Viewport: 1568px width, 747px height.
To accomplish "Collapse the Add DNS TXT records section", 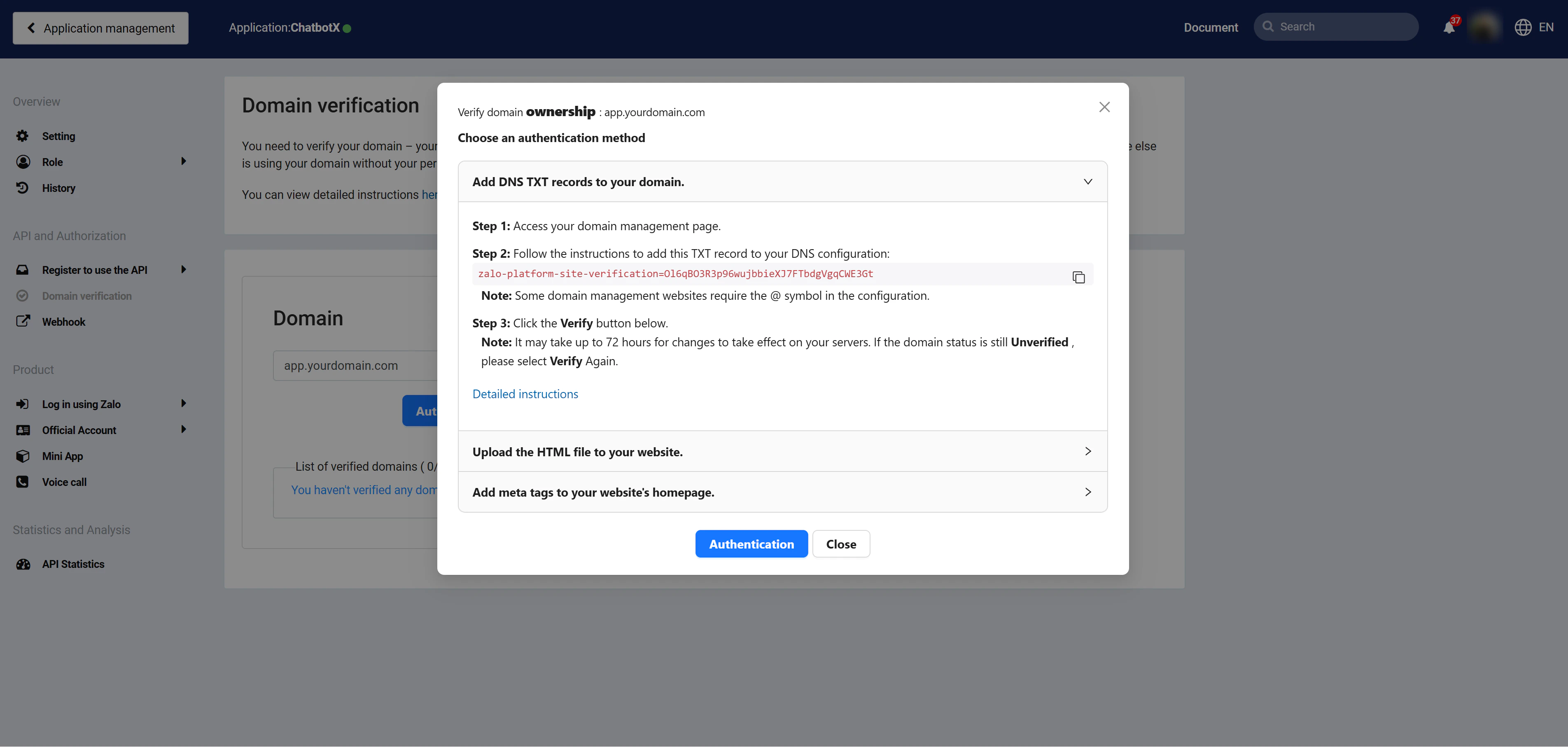I will 1088,182.
